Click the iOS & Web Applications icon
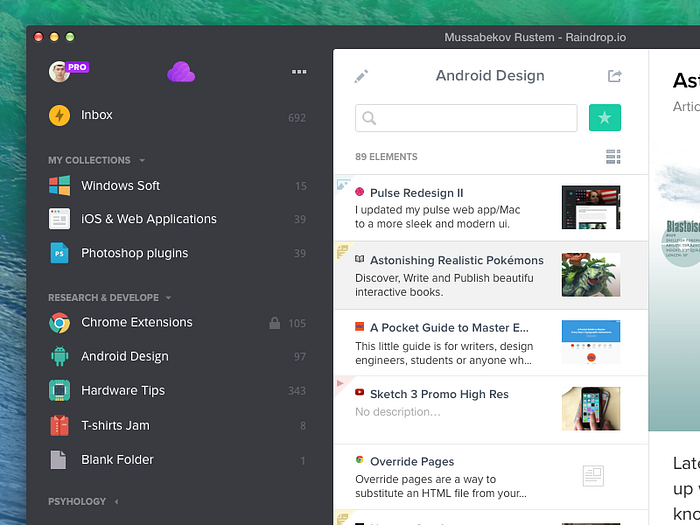700x525 pixels. (x=59, y=219)
